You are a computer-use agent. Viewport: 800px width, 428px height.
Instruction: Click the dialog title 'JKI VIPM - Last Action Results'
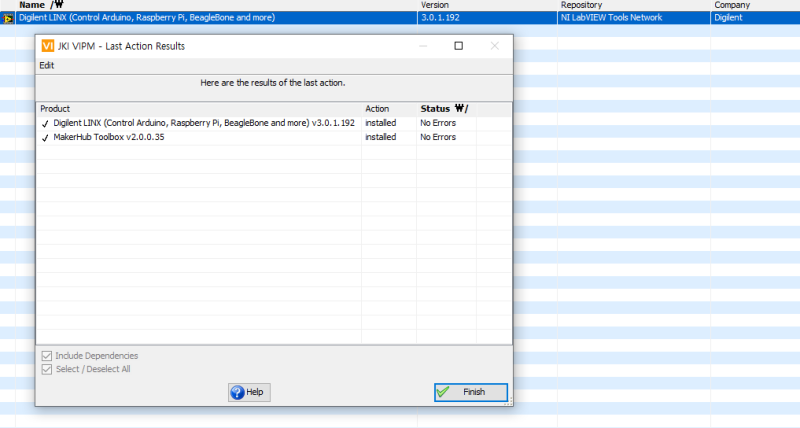click(121, 46)
